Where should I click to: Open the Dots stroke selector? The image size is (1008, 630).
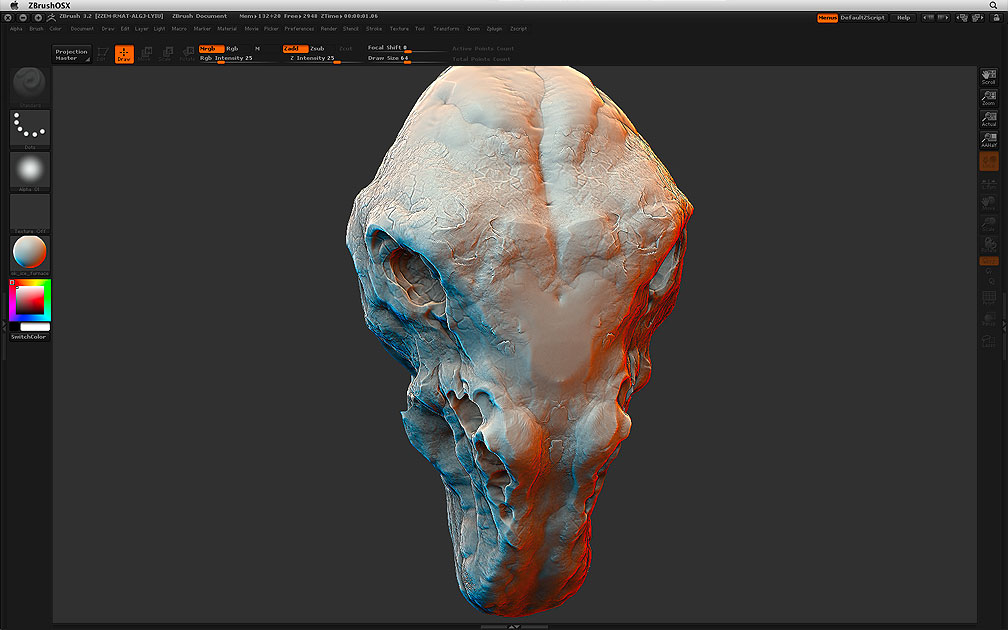click(x=30, y=129)
